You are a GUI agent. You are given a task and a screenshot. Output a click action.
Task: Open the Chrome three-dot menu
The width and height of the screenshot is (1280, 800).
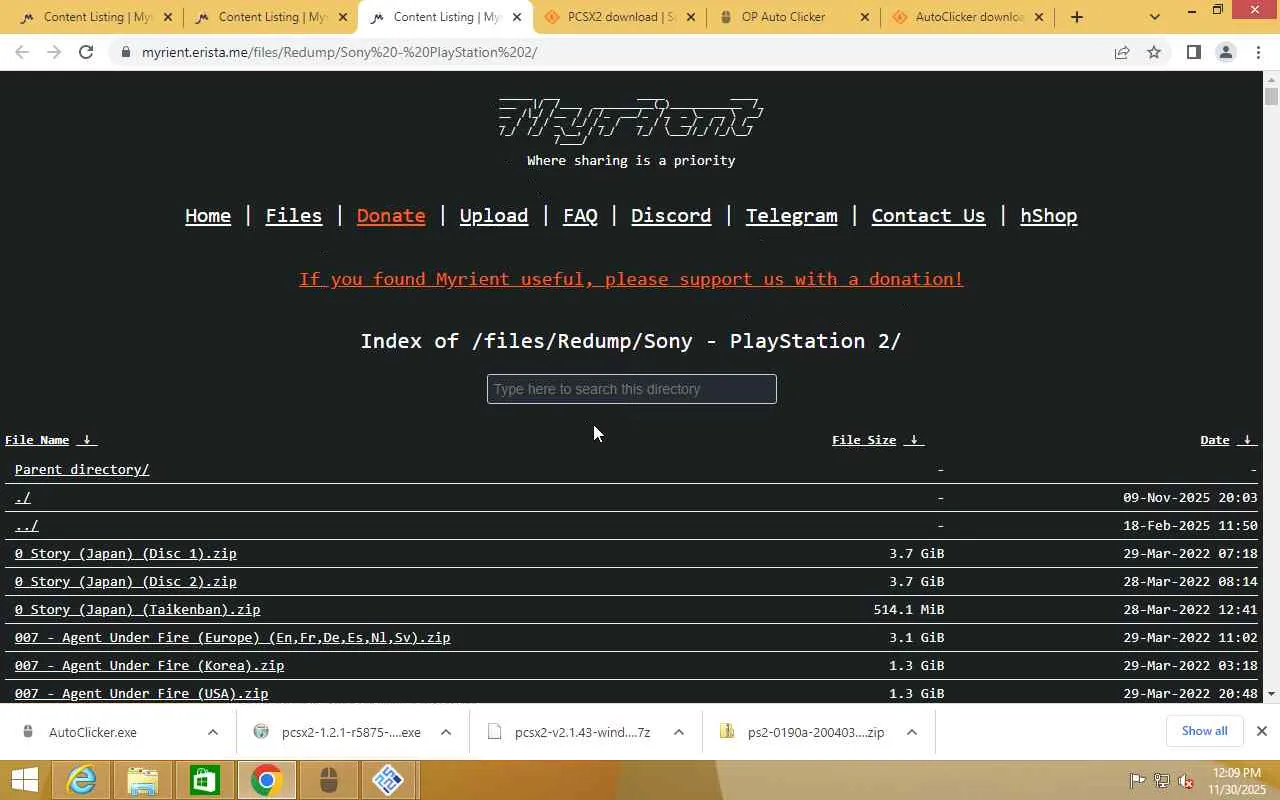pyautogui.click(x=1258, y=52)
